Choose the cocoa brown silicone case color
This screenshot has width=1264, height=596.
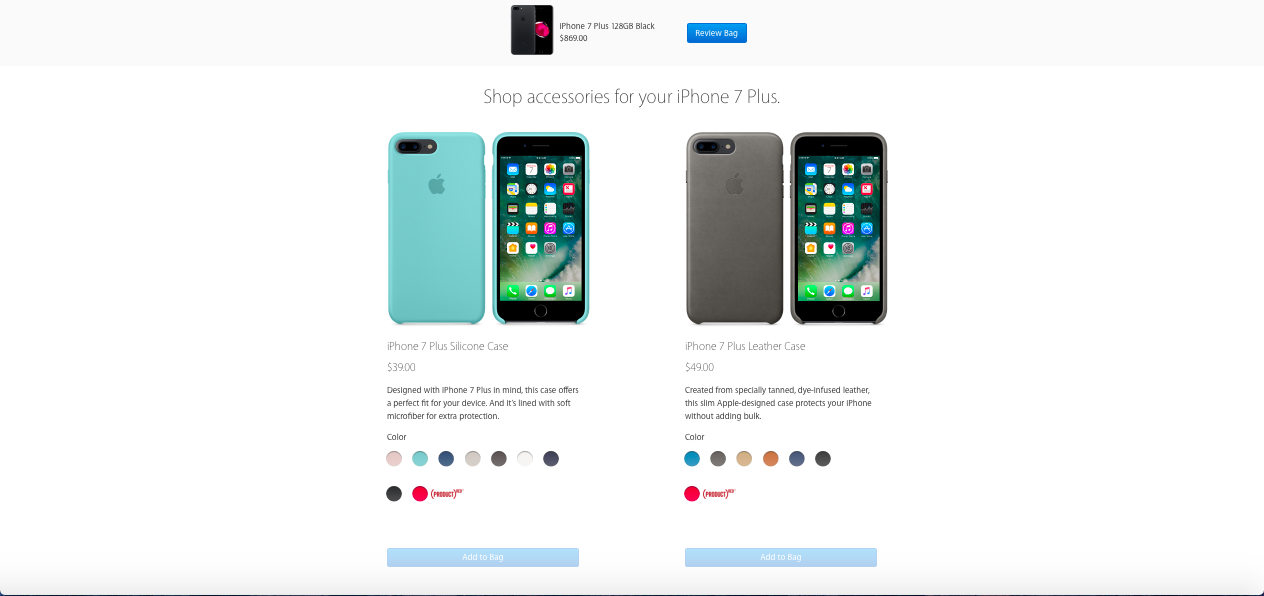[499, 459]
